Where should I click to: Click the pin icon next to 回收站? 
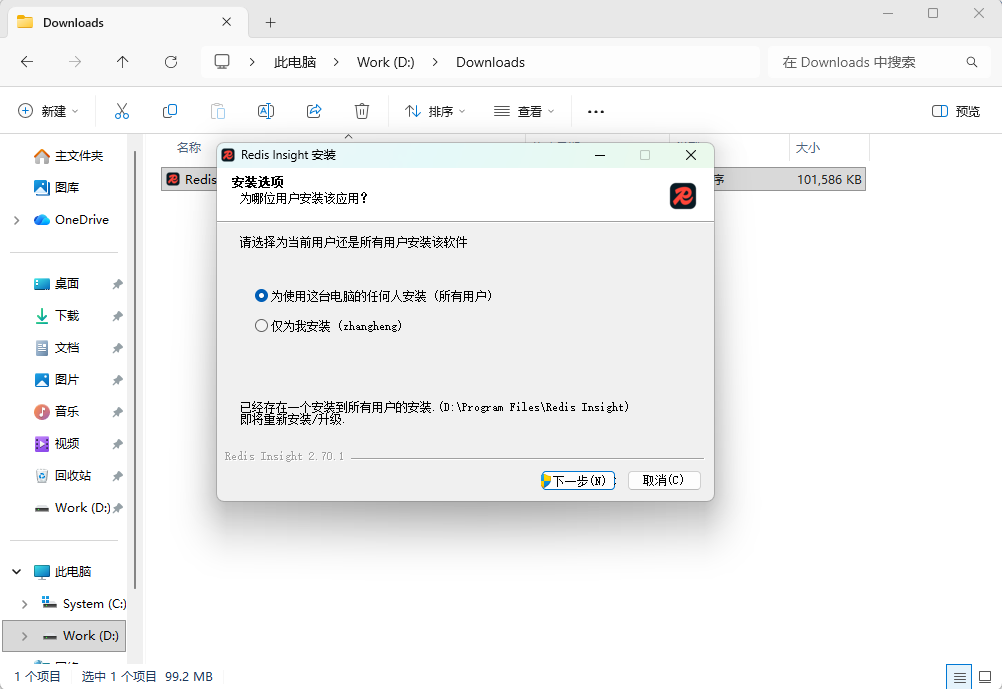(x=118, y=476)
